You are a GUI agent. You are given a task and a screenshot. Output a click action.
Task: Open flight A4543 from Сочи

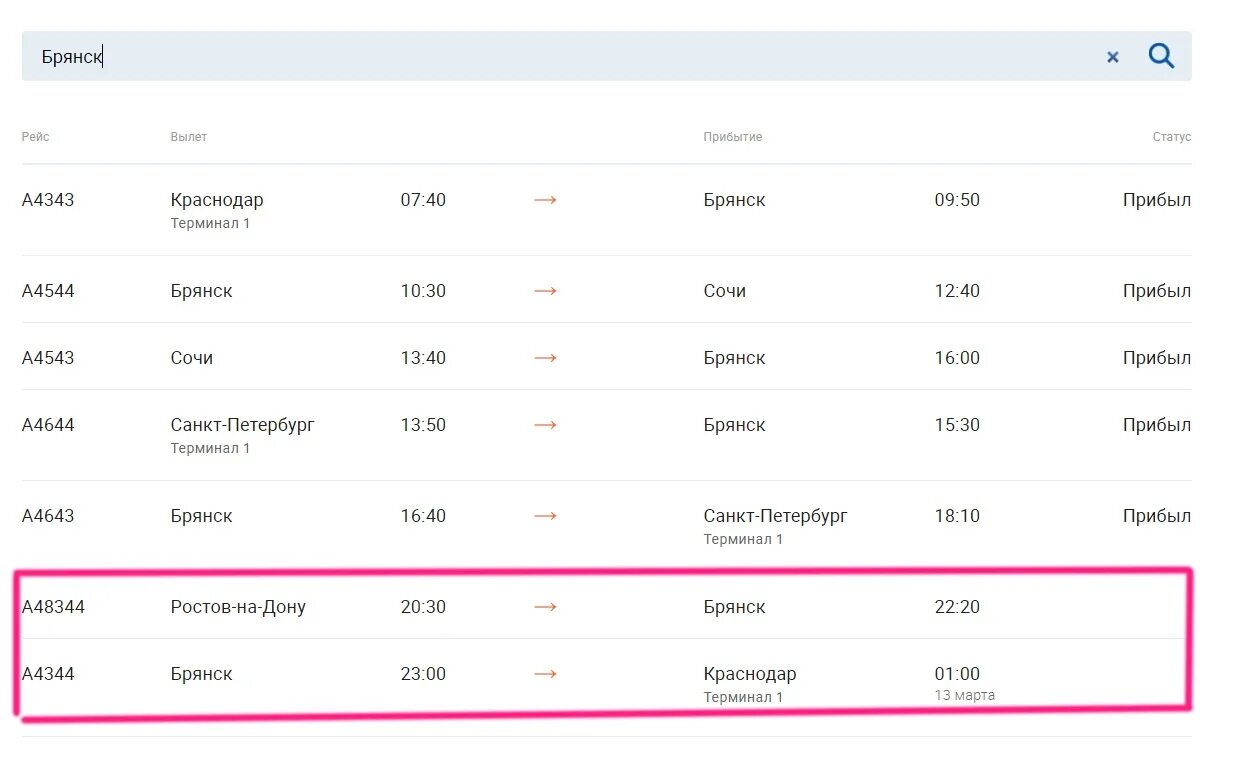click(606, 357)
